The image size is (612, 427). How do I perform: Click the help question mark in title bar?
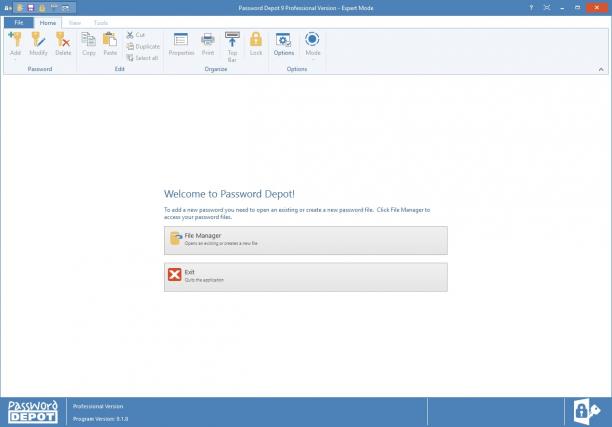coord(531,8)
